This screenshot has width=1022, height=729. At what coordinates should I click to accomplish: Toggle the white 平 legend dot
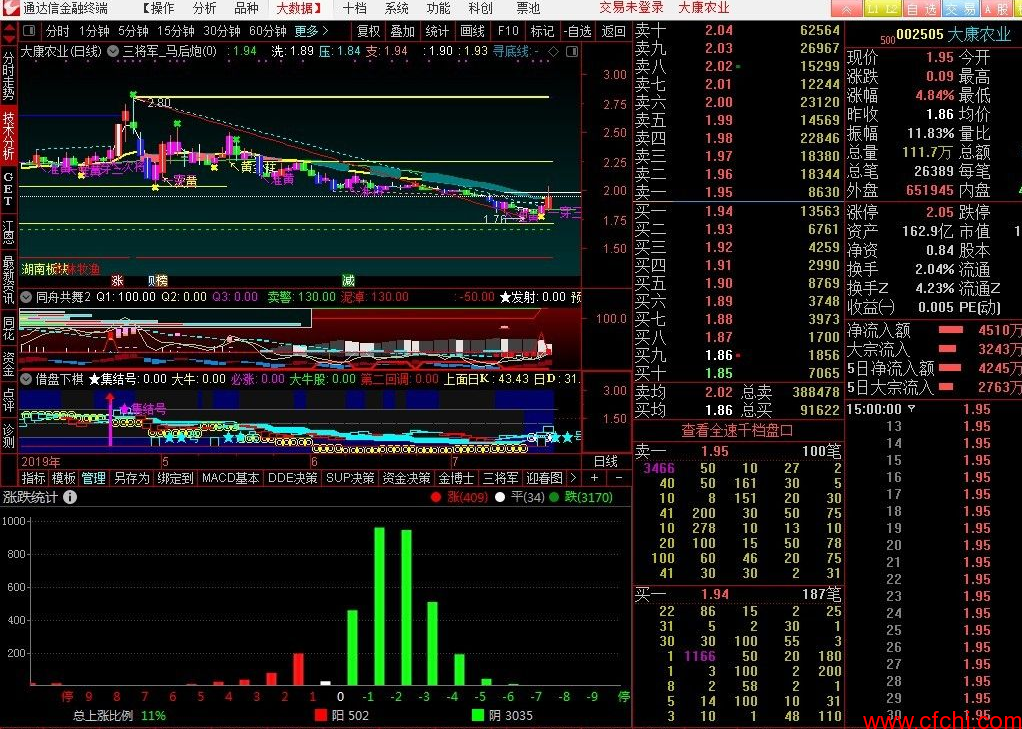click(500, 497)
